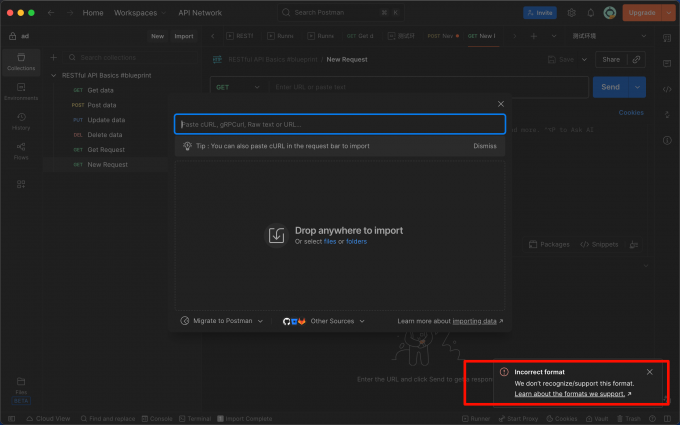The width and height of the screenshot is (680, 425).
Task: Open the Environments sidebar panel
Action: [x=21, y=92]
